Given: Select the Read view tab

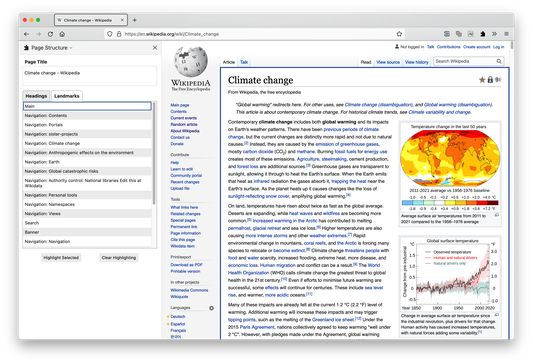Looking at the screenshot, I should point(366,62).
